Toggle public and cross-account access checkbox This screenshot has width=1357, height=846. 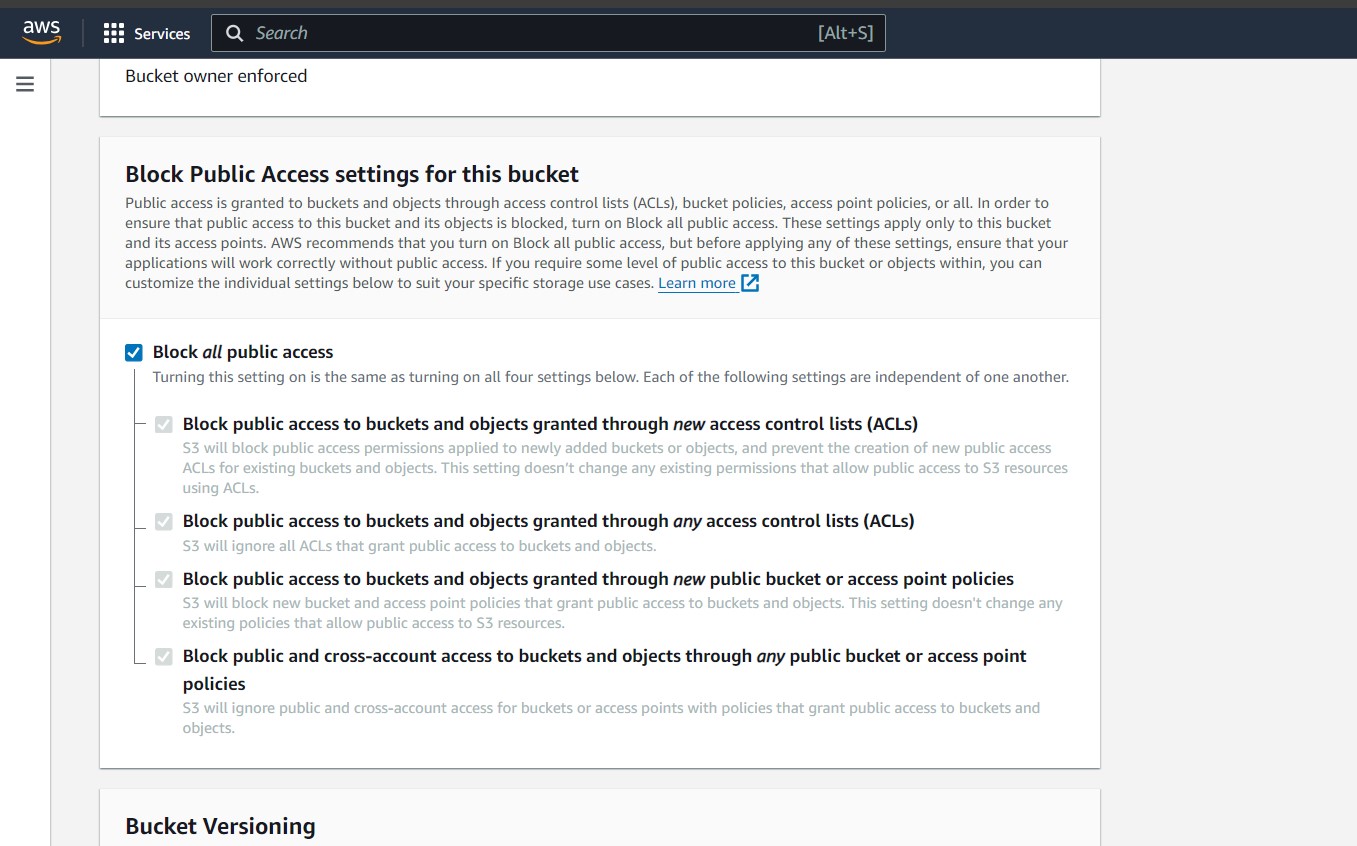click(x=164, y=656)
